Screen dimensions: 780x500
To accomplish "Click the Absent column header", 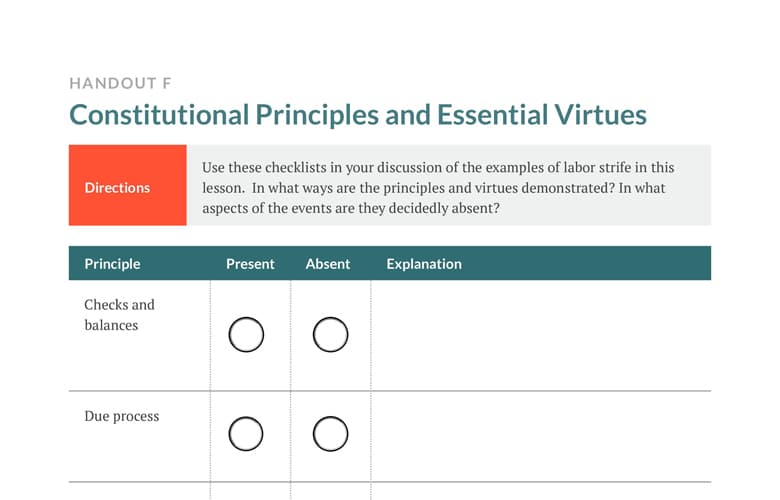I will [x=328, y=264].
